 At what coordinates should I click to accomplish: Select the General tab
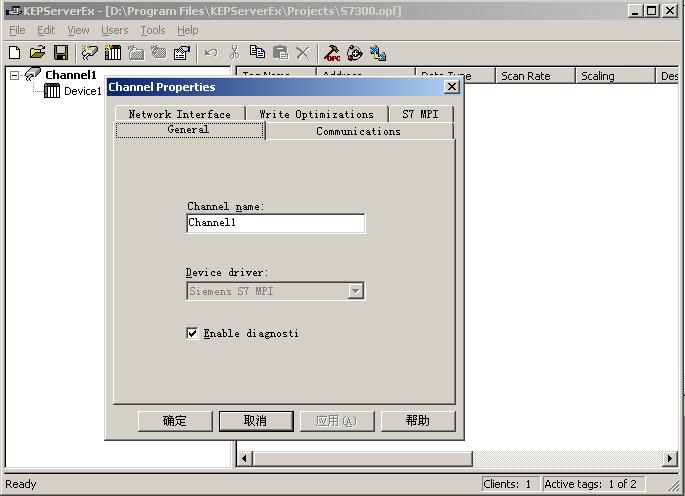[x=189, y=130]
